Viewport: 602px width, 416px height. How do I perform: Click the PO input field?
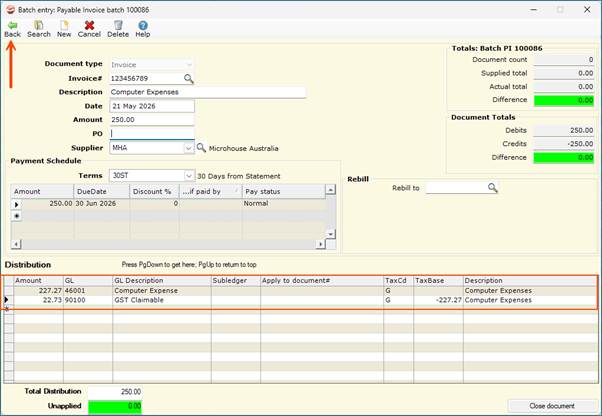pyautogui.click(x=152, y=134)
